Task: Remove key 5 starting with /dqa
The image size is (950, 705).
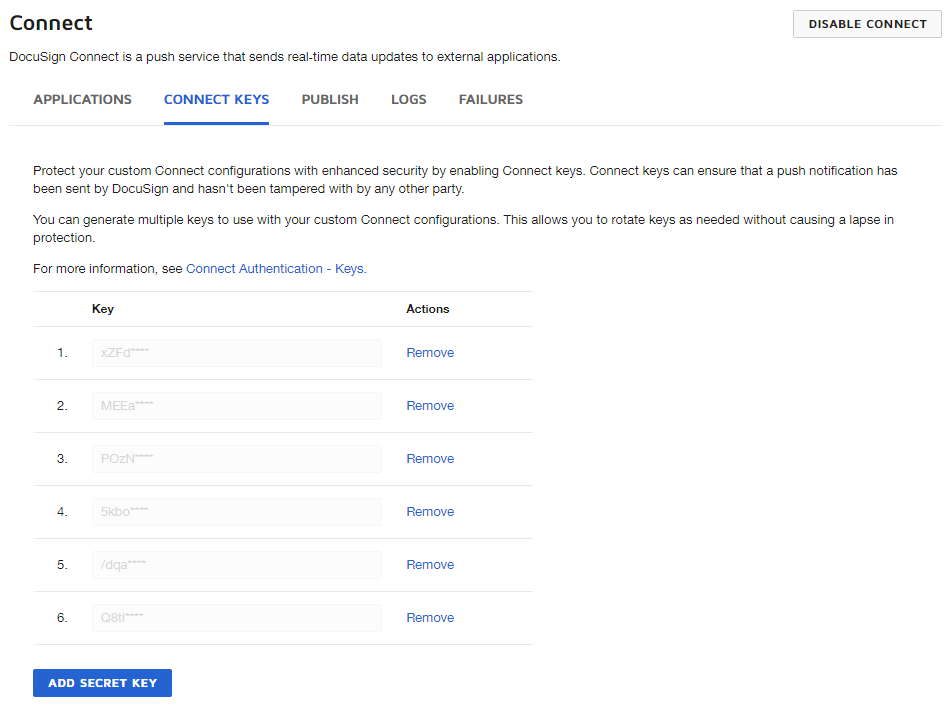Action: [430, 564]
